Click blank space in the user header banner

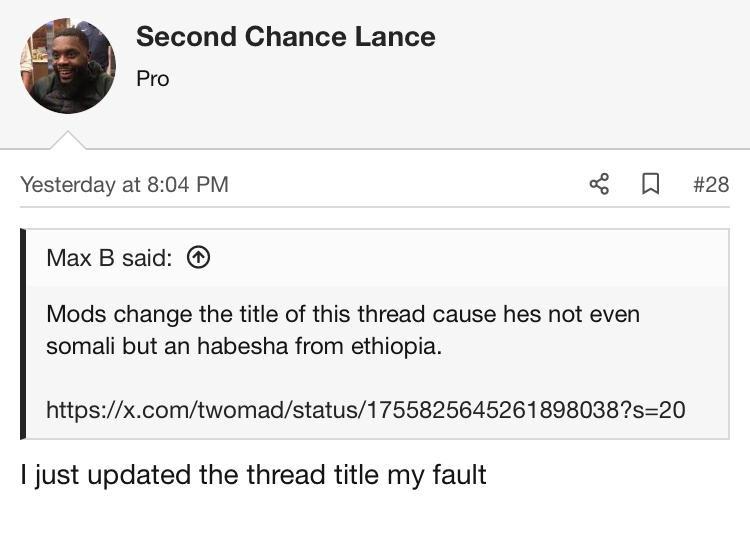coord(593,72)
